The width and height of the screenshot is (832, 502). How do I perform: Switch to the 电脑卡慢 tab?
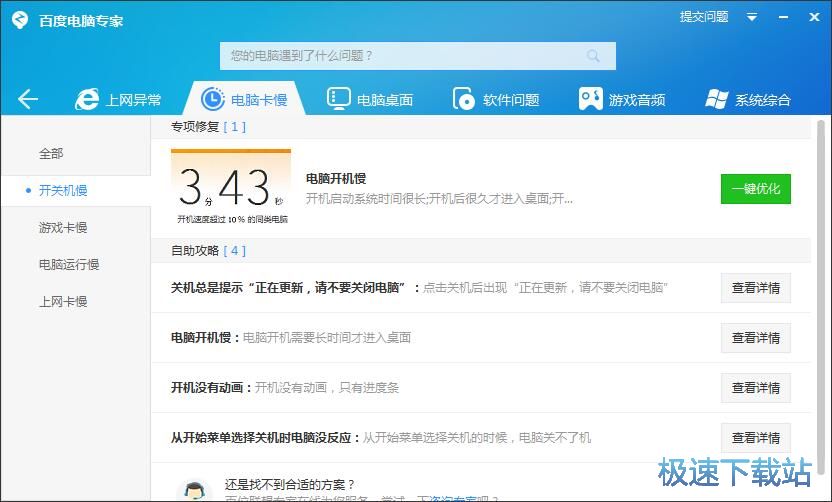pyautogui.click(x=244, y=99)
